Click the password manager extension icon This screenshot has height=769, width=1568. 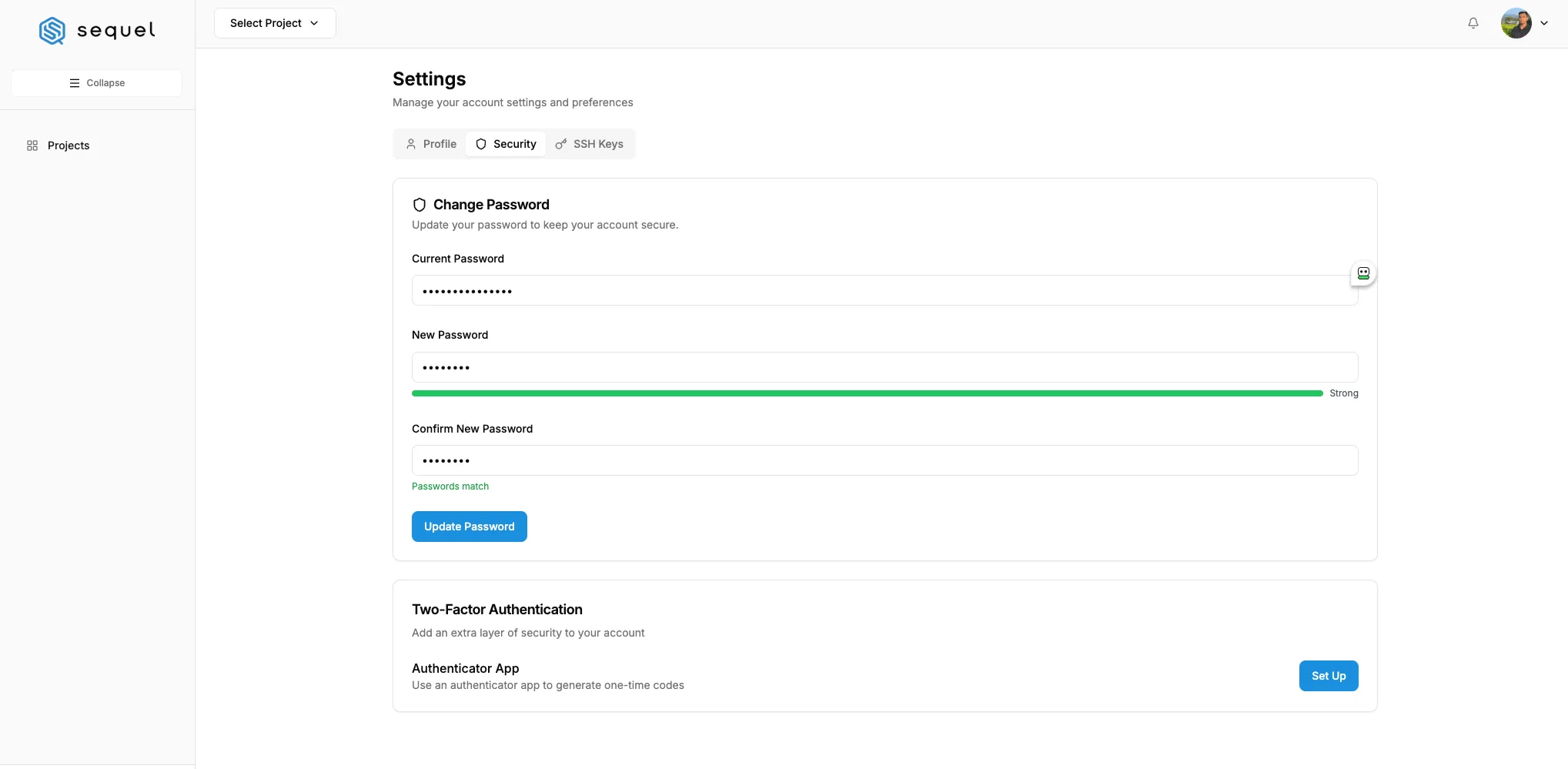[x=1363, y=273]
